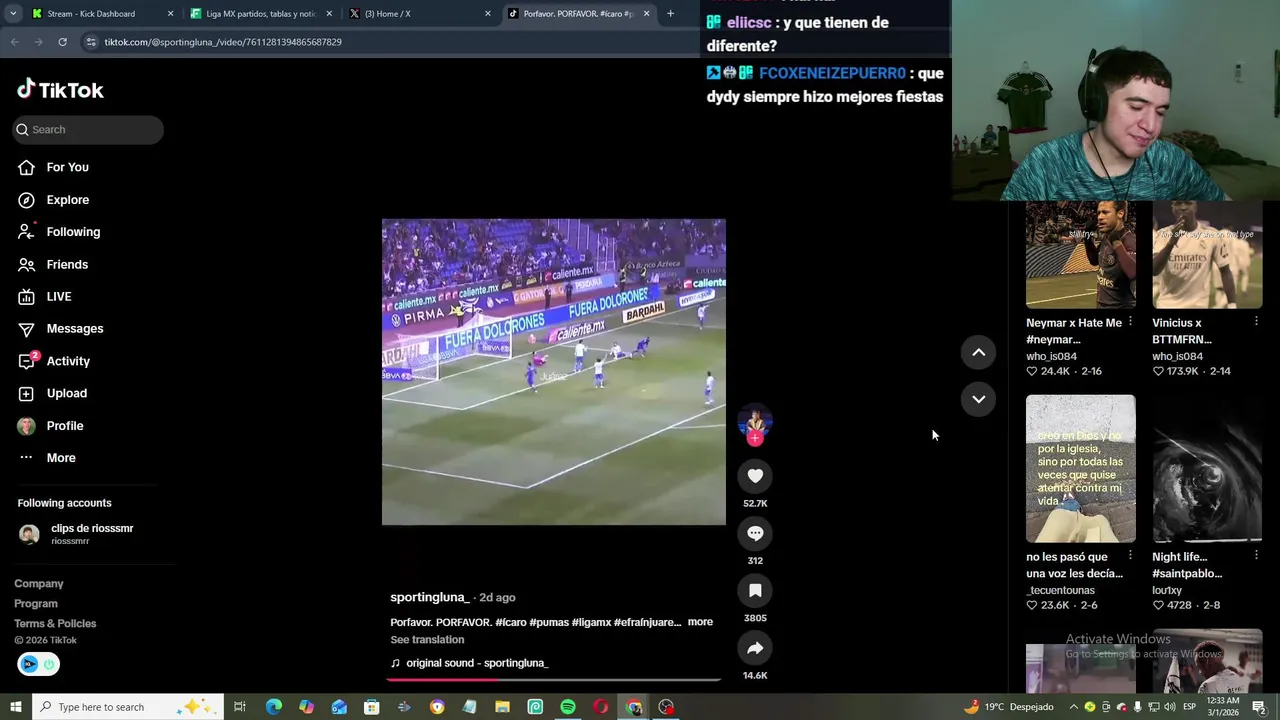The height and width of the screenshot is (720, 1280).
Task: Open options for Neymar x Hate Me card
Action: pos(1130,322)
